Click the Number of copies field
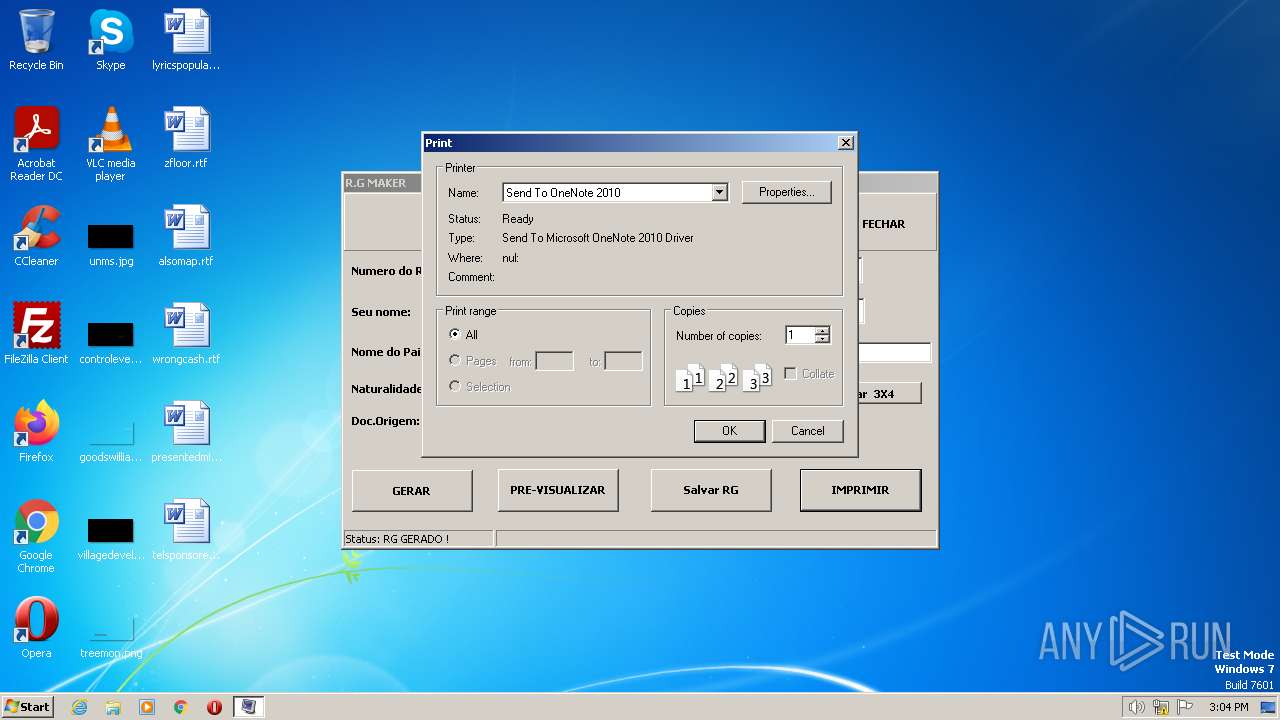1280x720 pixels. coord(800,336)
